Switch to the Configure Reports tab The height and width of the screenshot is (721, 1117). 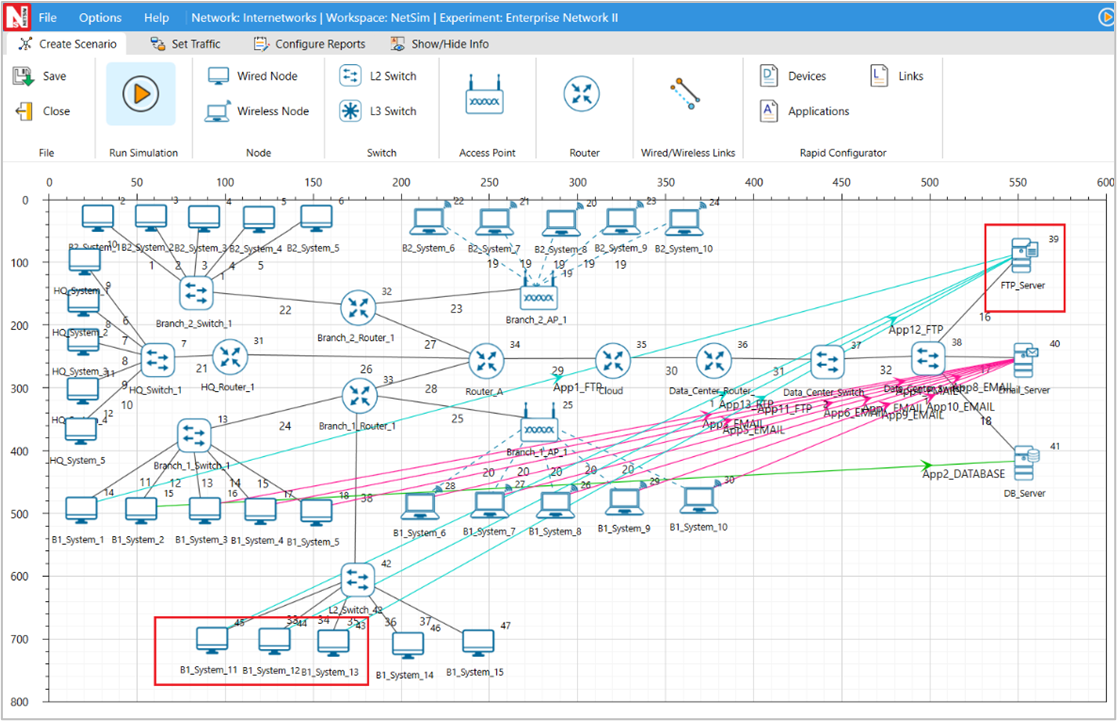pos(309,44)
